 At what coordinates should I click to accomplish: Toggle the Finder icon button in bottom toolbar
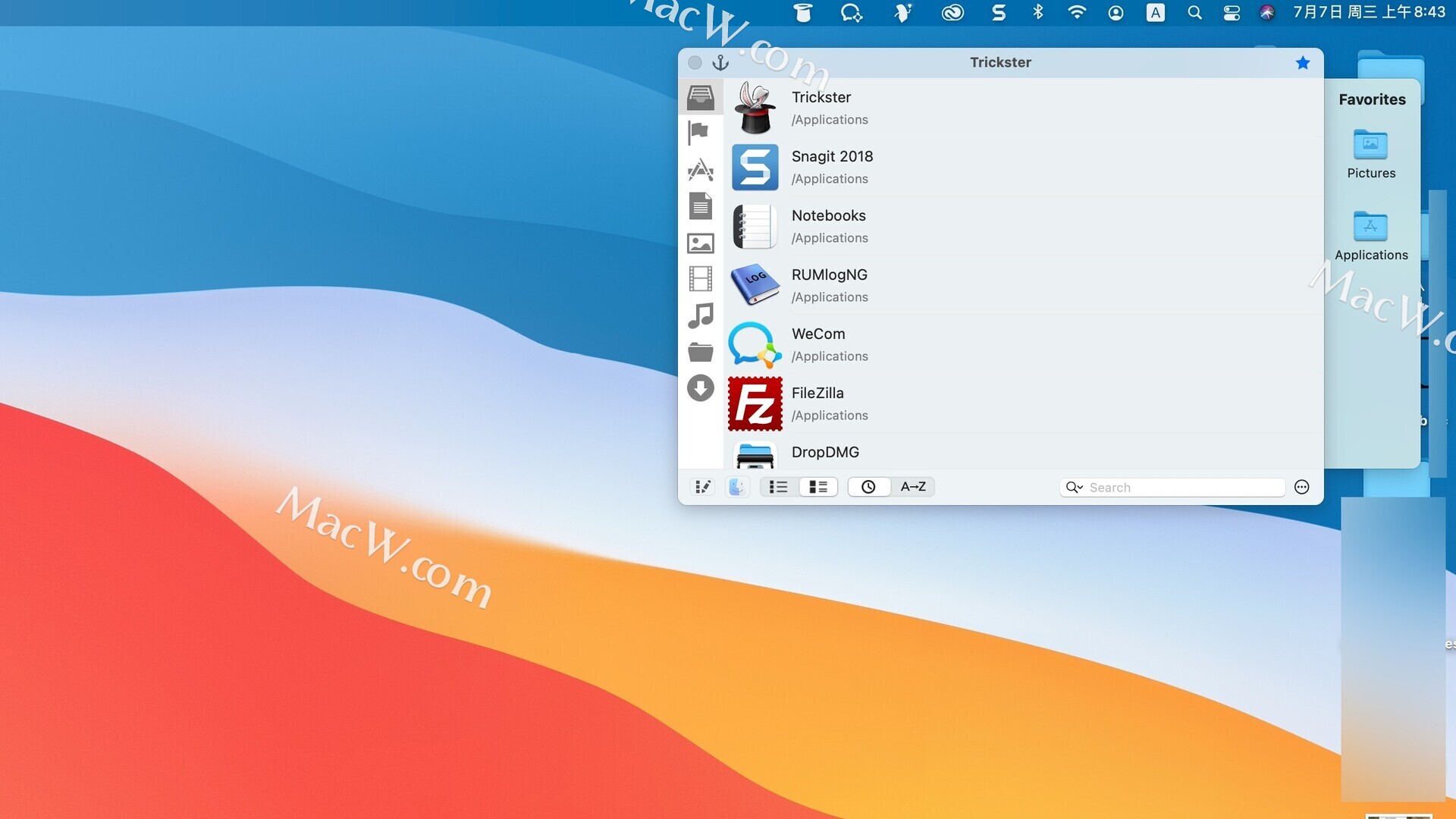click(737, 487)
